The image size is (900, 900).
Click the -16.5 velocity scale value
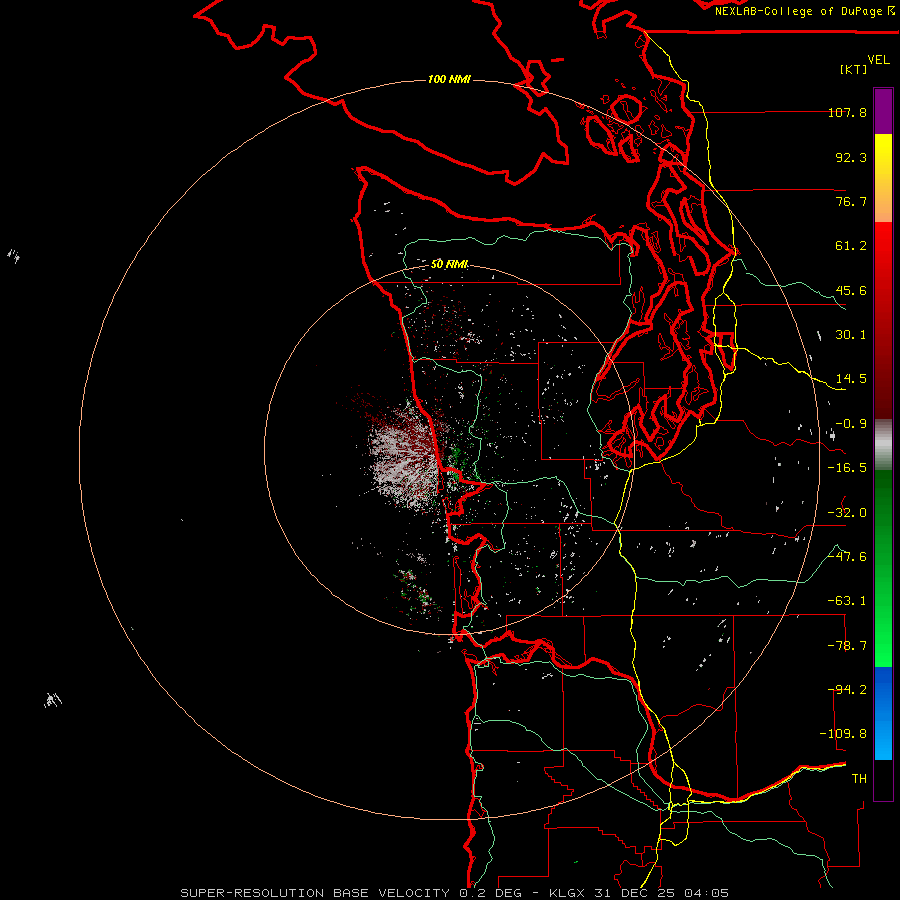click(847, 468)
